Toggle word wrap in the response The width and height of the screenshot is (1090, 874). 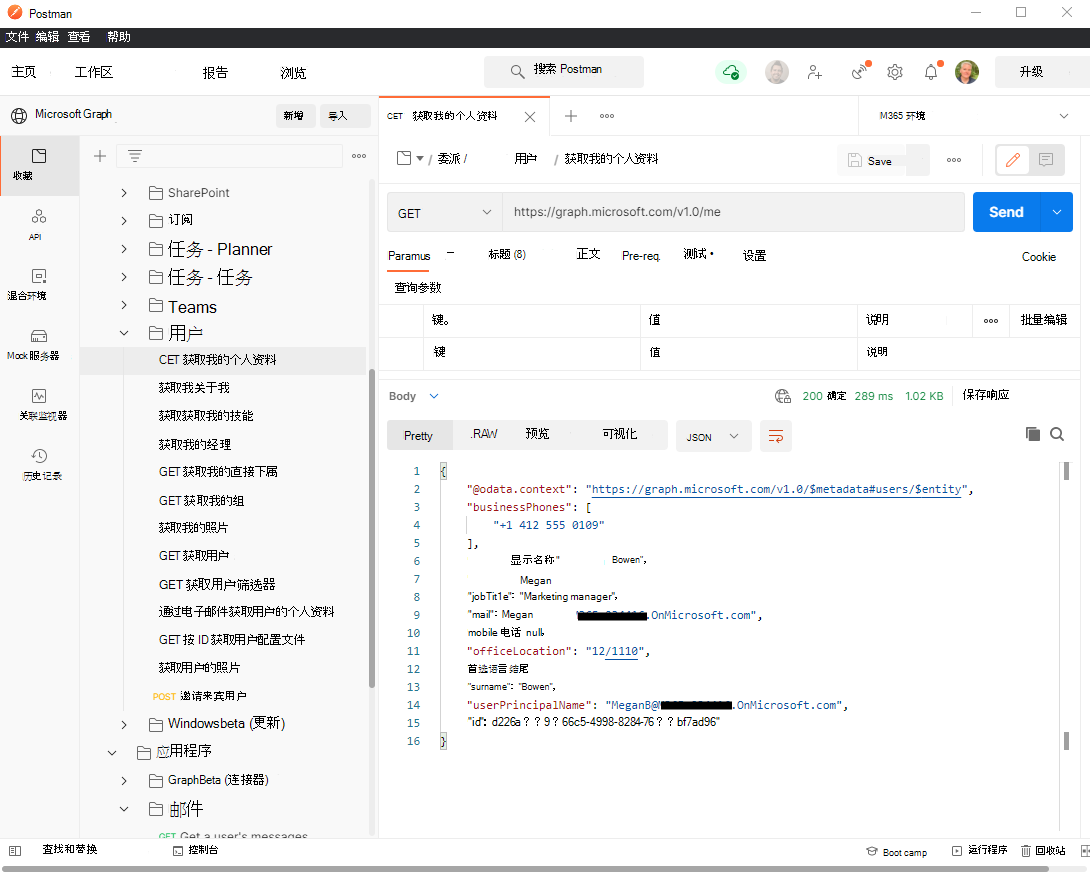coord(776,436)
